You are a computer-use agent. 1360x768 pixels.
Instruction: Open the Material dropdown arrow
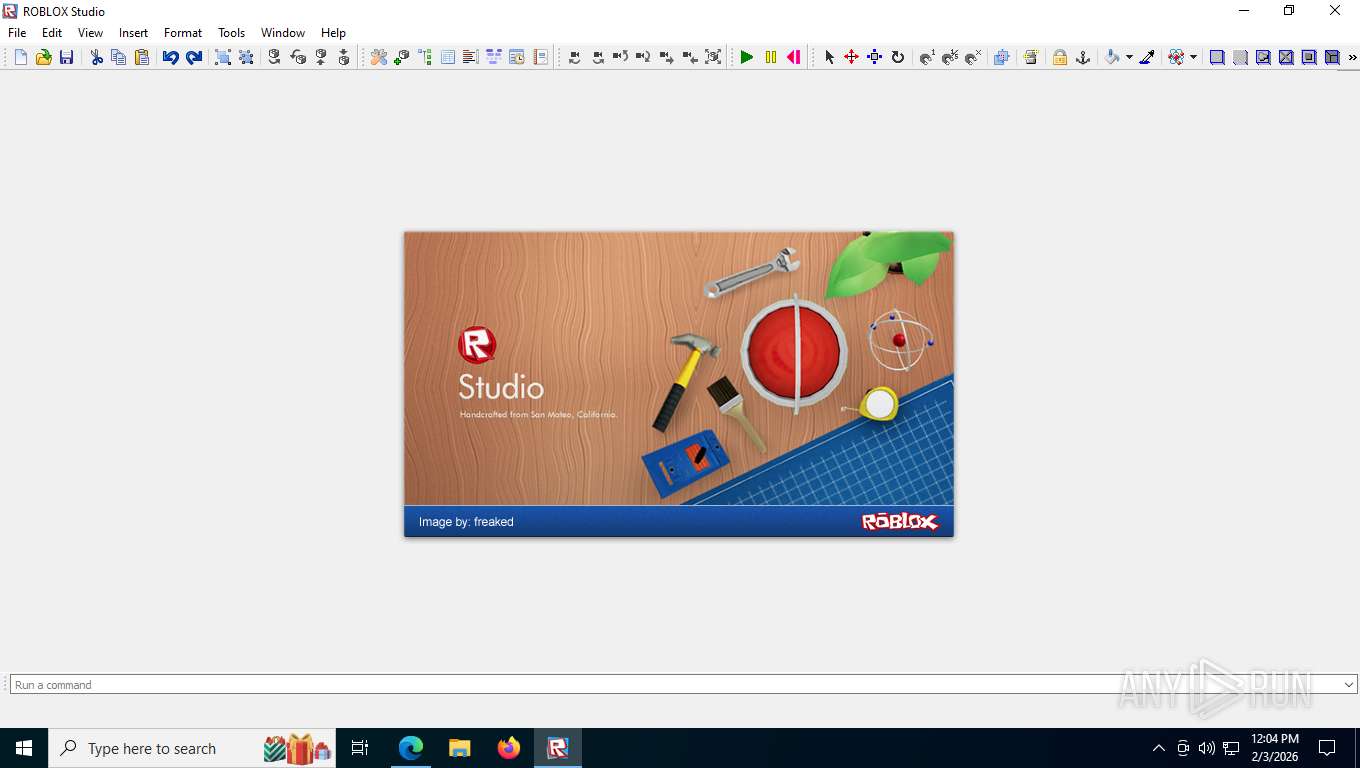click(x=1193, y=57)
